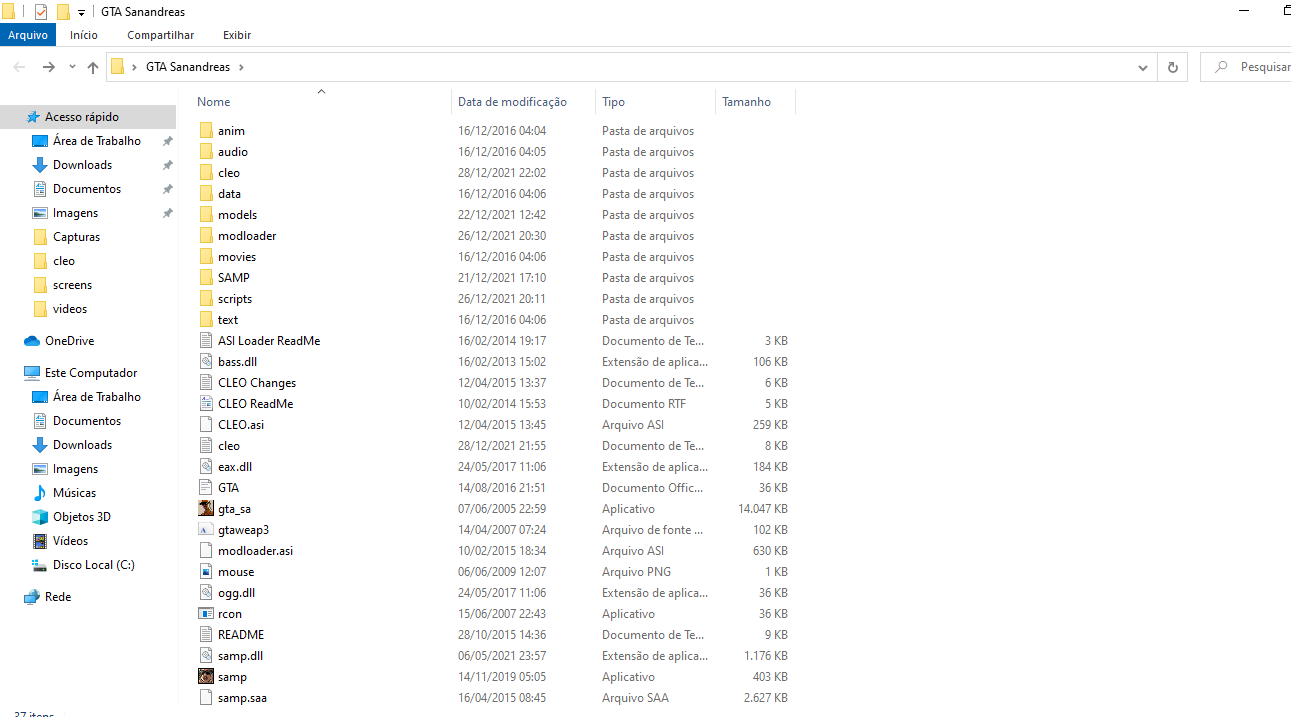Select the ASI Loader ReadMe document icon
Viewport: 1291px width, 717px height.
click(206, 341)
